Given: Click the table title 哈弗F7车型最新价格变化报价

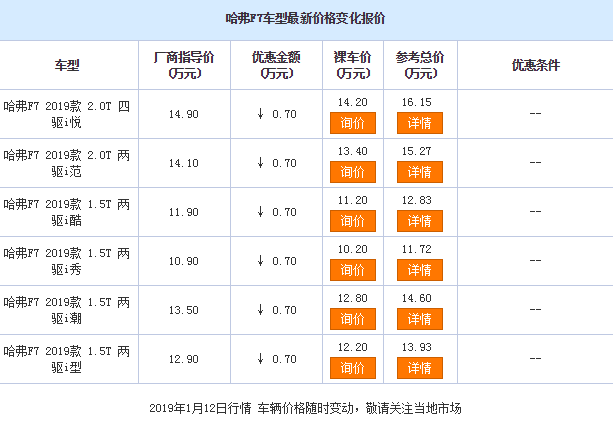Looking at the screenshot, I should tap(305, 18).
